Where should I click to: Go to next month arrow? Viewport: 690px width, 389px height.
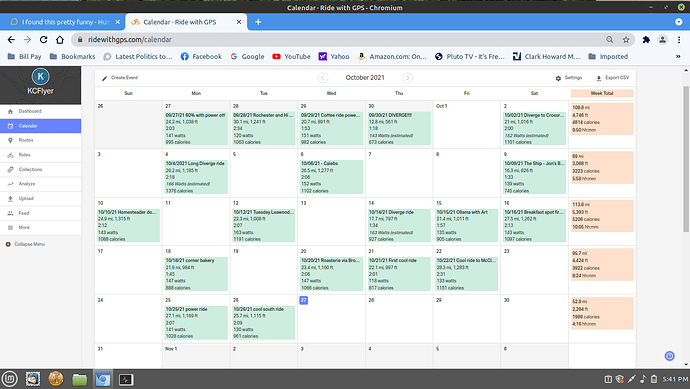tap(407, 78)
